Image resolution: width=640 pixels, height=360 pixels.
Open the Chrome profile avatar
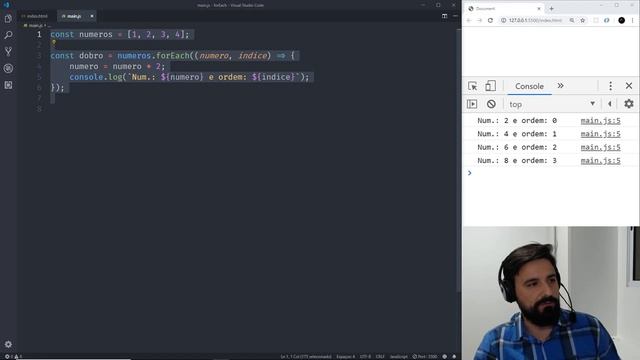[x=622, y=20]
